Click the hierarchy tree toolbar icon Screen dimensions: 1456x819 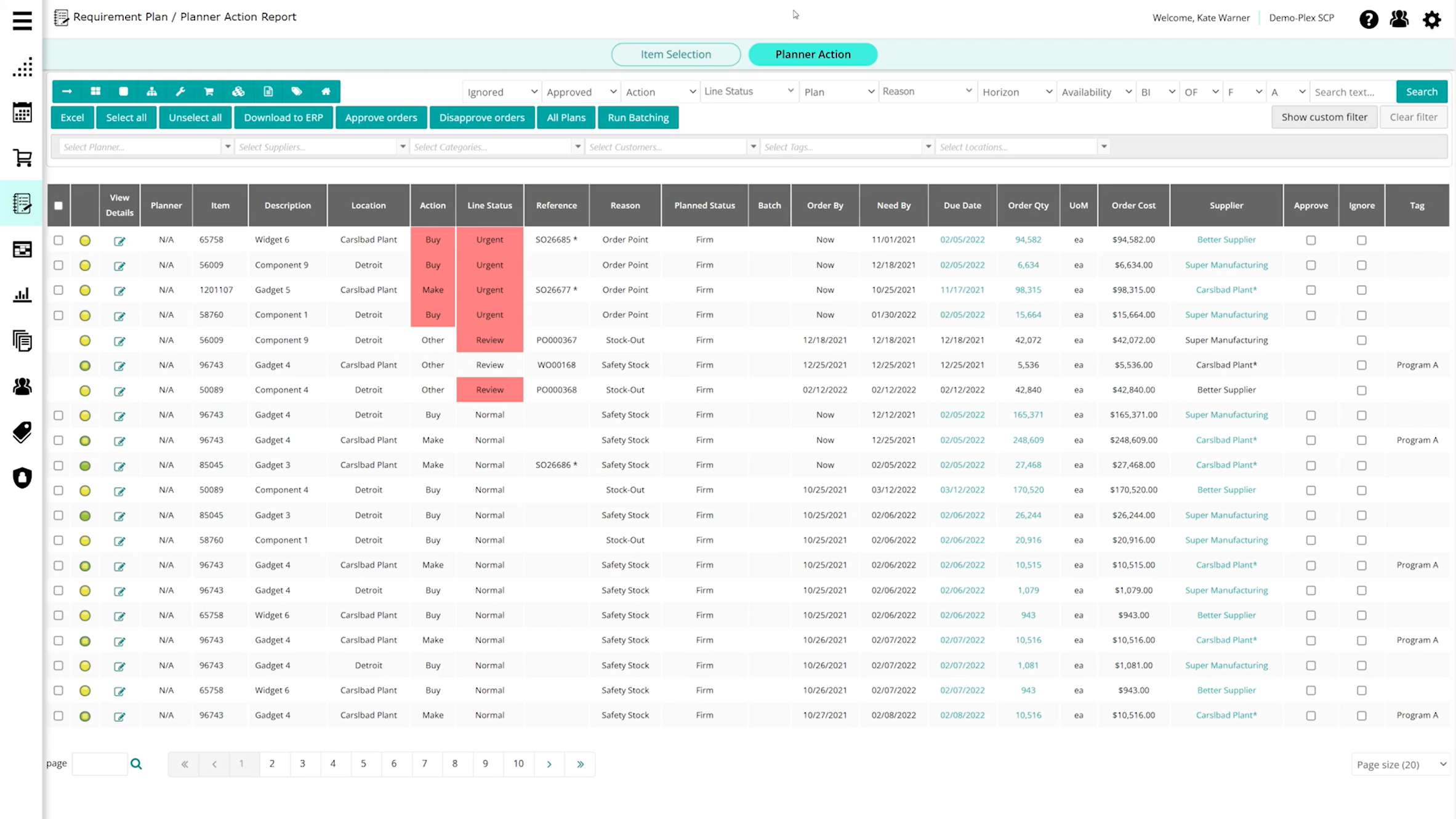151,92
